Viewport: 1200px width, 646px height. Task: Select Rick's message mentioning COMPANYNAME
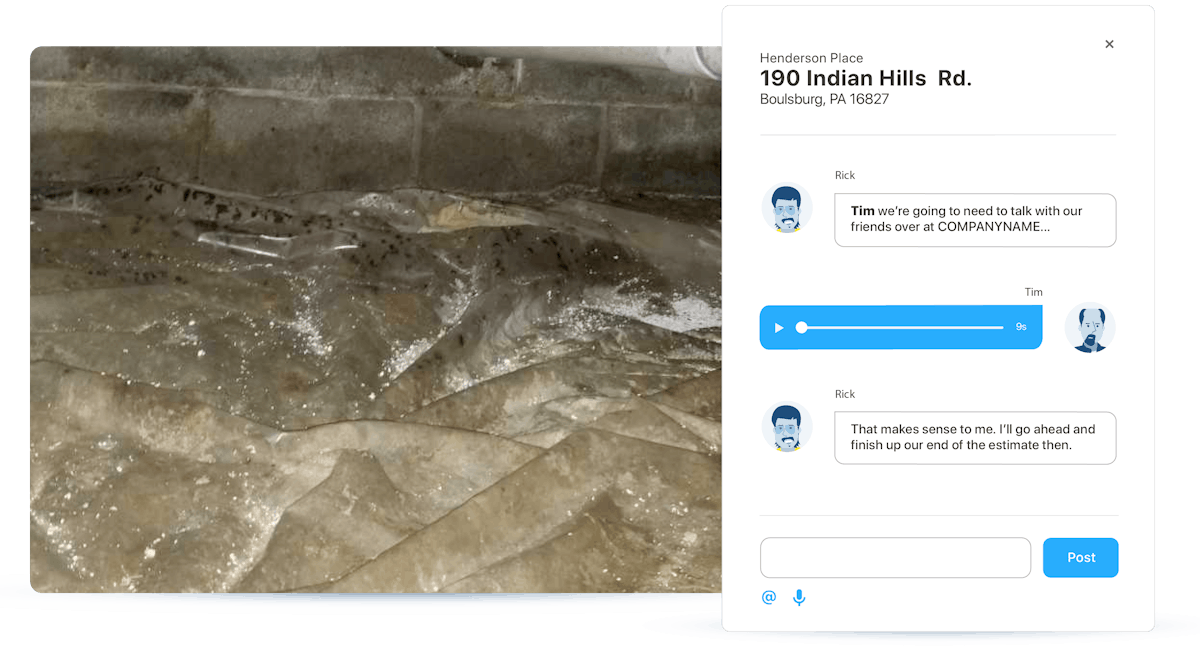(974, 219)
